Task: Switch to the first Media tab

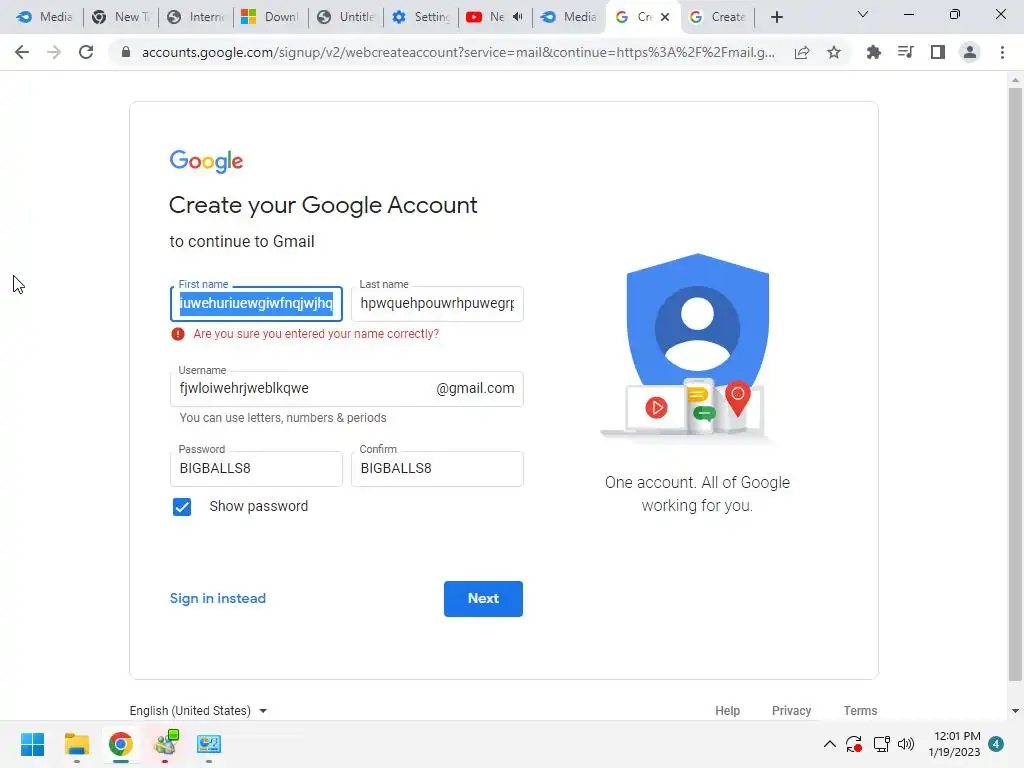Action: coord(44,17)
